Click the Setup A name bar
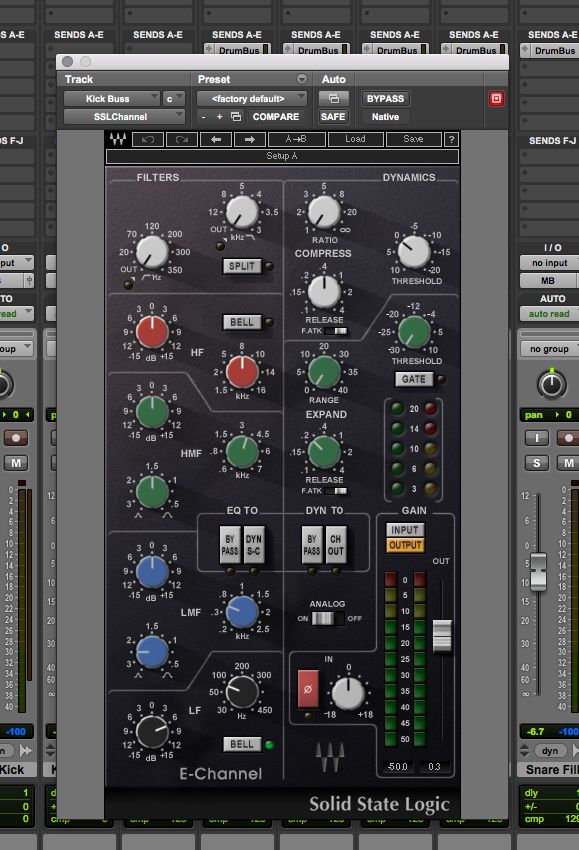Viewport: 579px width, 850px height. coord(282,156)
